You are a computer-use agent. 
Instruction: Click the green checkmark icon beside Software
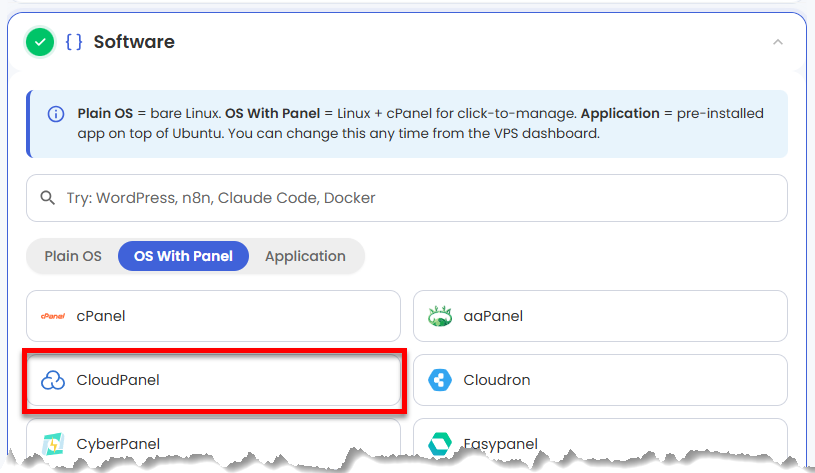(x=40, y=42)
